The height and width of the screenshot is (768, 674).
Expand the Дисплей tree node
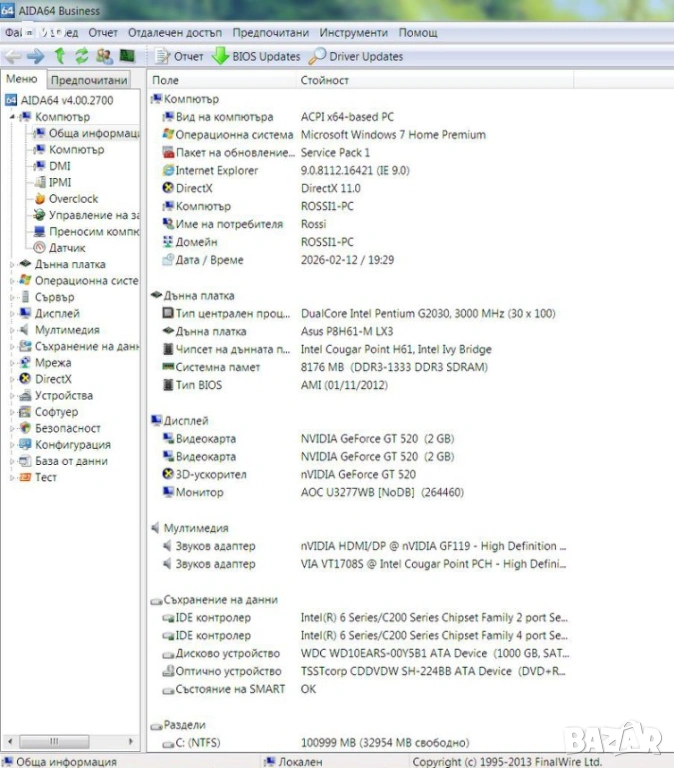coord(12,314)
